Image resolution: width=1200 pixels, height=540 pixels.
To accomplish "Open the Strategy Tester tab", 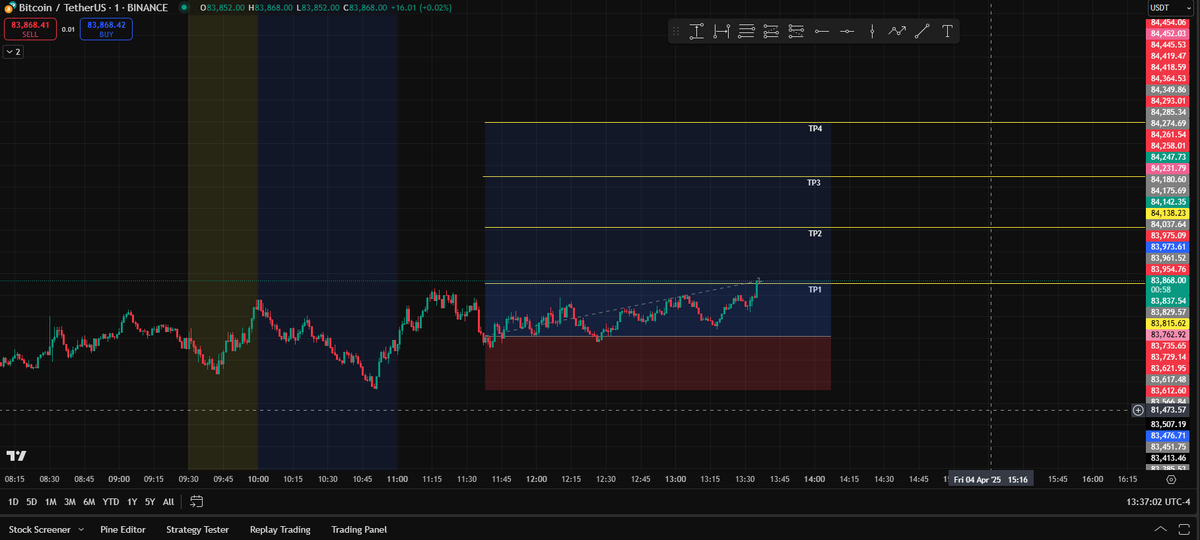I will [197, 529].
